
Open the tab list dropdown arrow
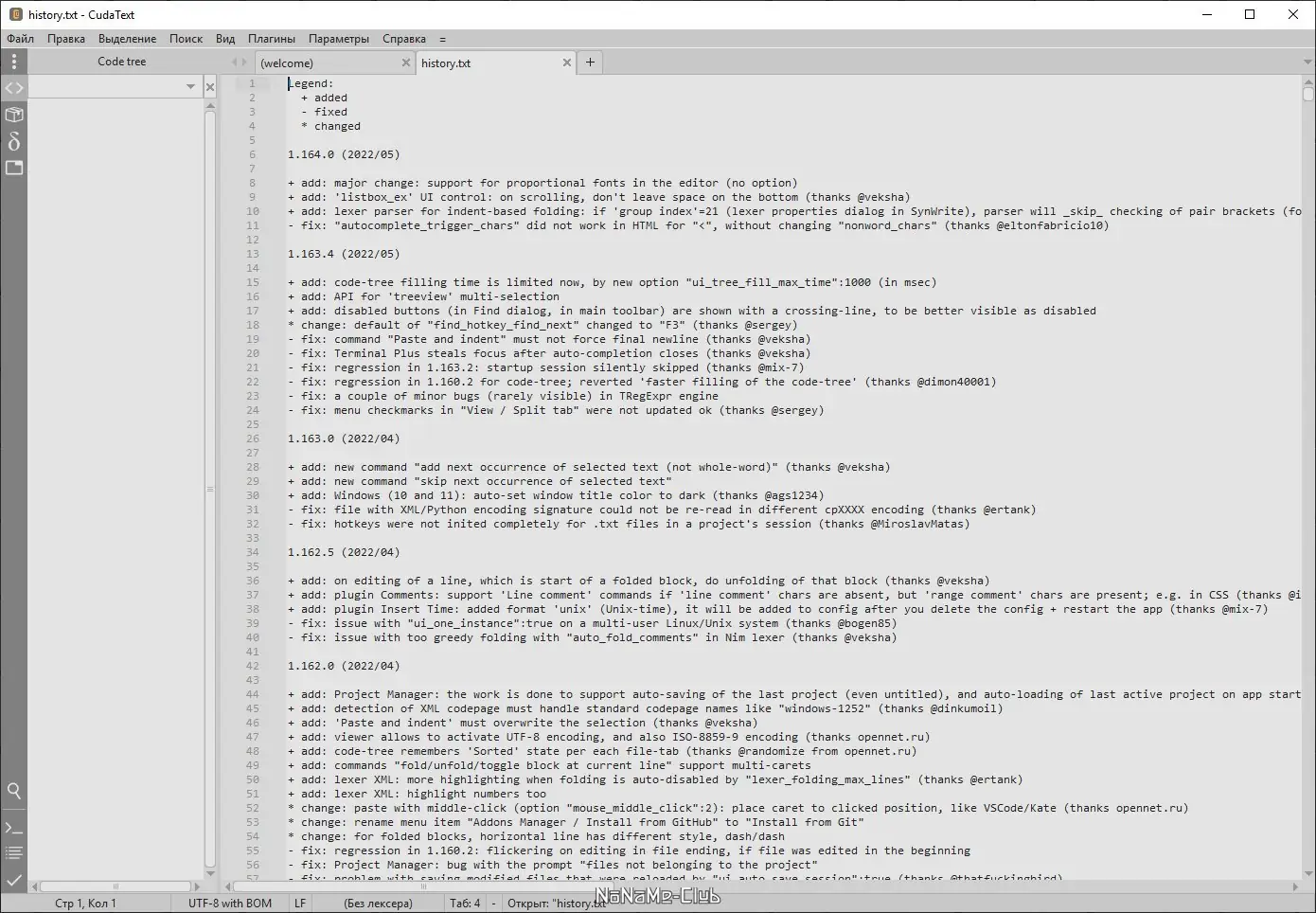(1307, 63)
